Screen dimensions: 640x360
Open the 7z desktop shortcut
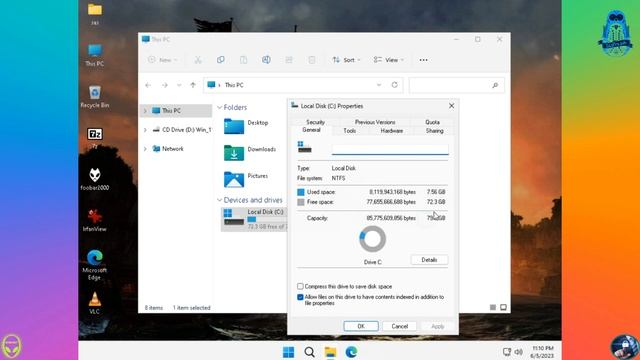[95, 138]
